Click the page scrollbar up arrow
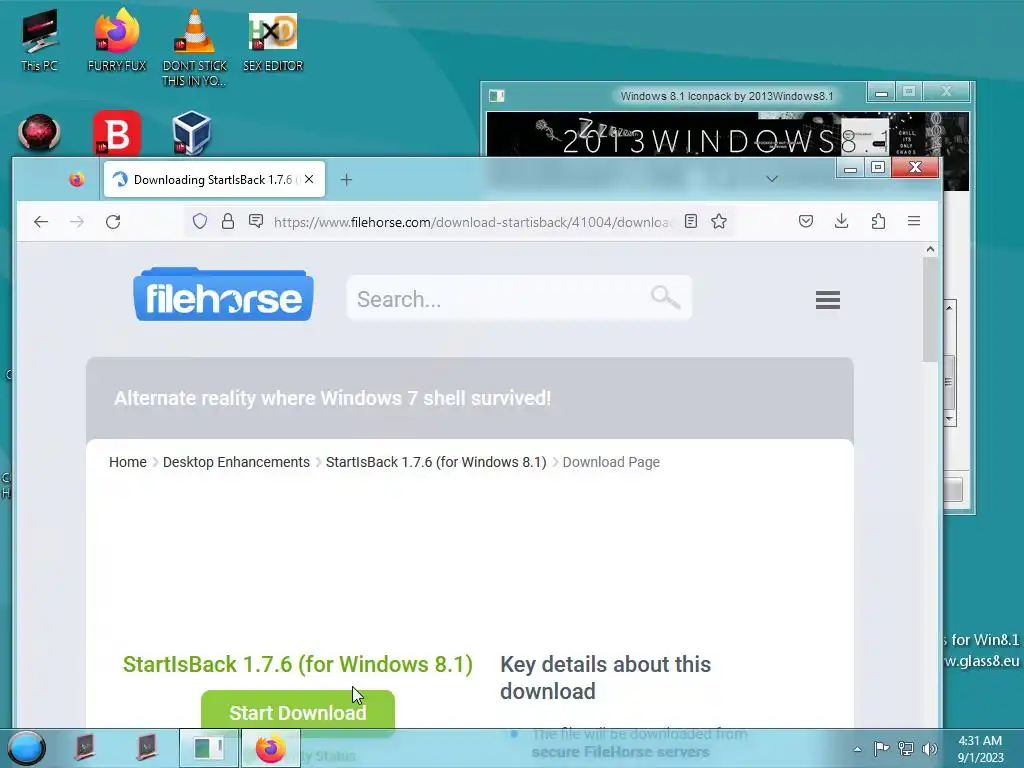 click(x=930, y=249)
